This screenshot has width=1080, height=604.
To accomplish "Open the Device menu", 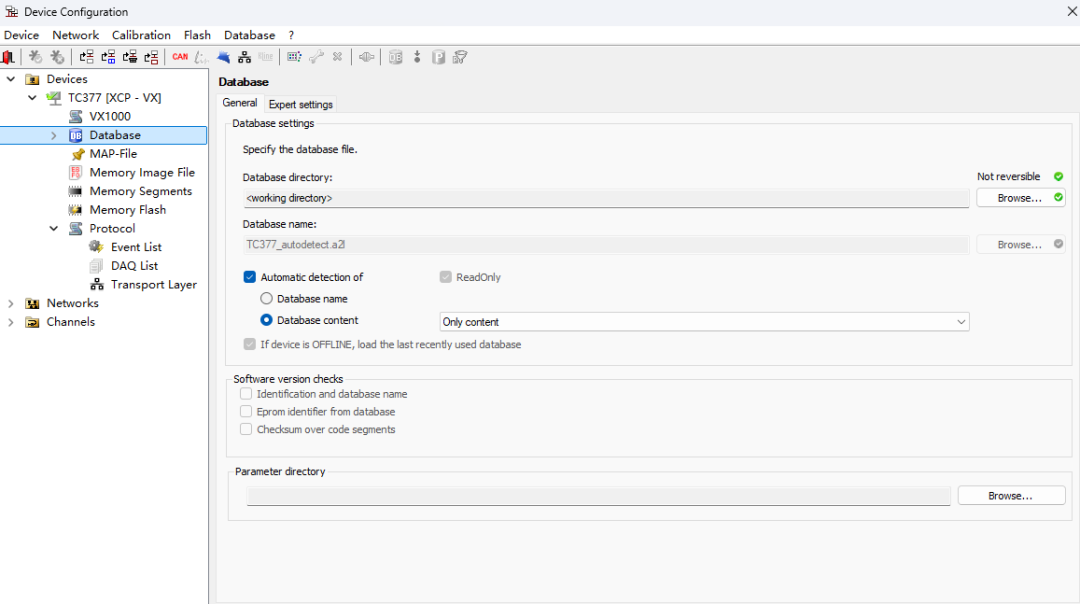I will [x=21, y=35].
